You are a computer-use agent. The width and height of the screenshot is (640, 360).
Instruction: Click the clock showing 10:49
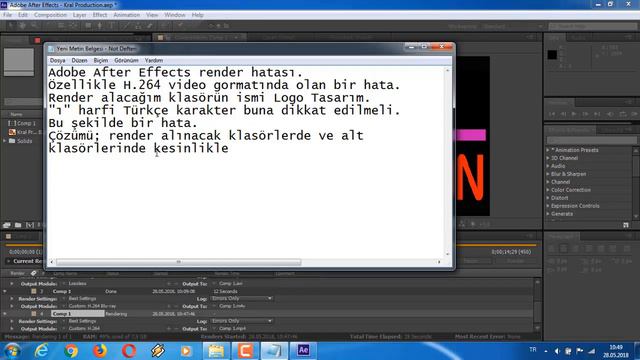point(616,347)
